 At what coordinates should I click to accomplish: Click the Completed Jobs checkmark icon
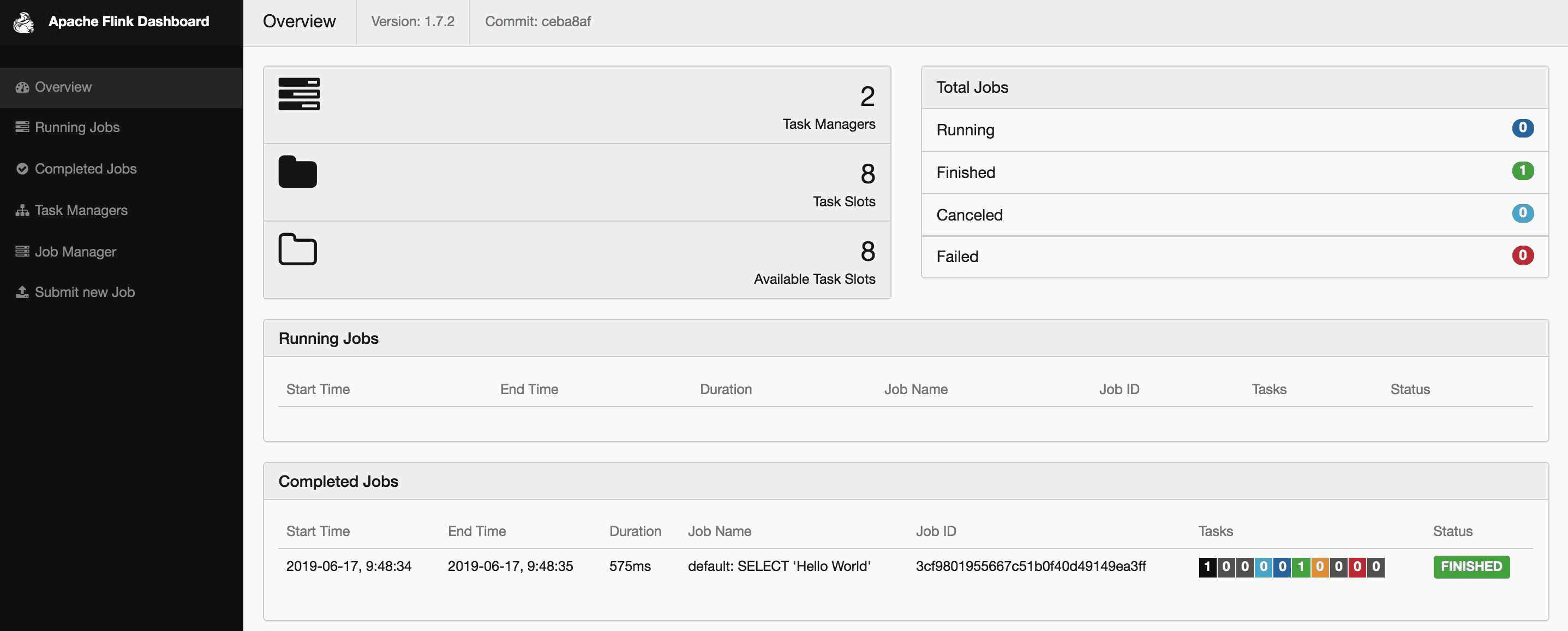(22, 169)
